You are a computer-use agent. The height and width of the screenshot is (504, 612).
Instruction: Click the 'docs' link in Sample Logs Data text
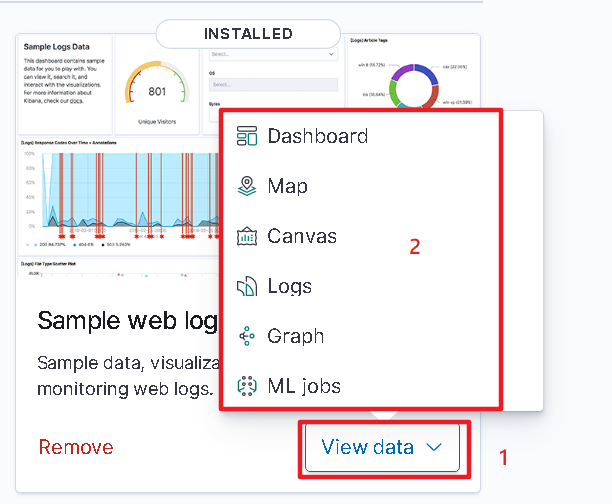pos(76,101)
